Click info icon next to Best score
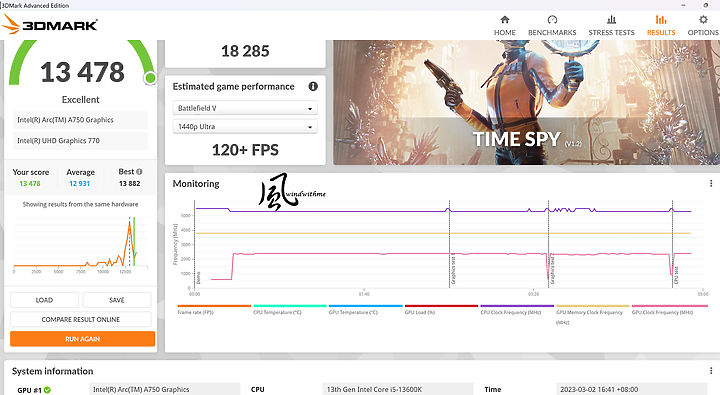 click(139, 172)
